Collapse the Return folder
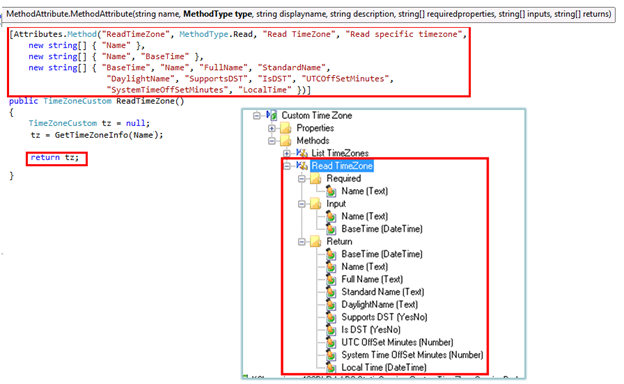 (302, 242)
